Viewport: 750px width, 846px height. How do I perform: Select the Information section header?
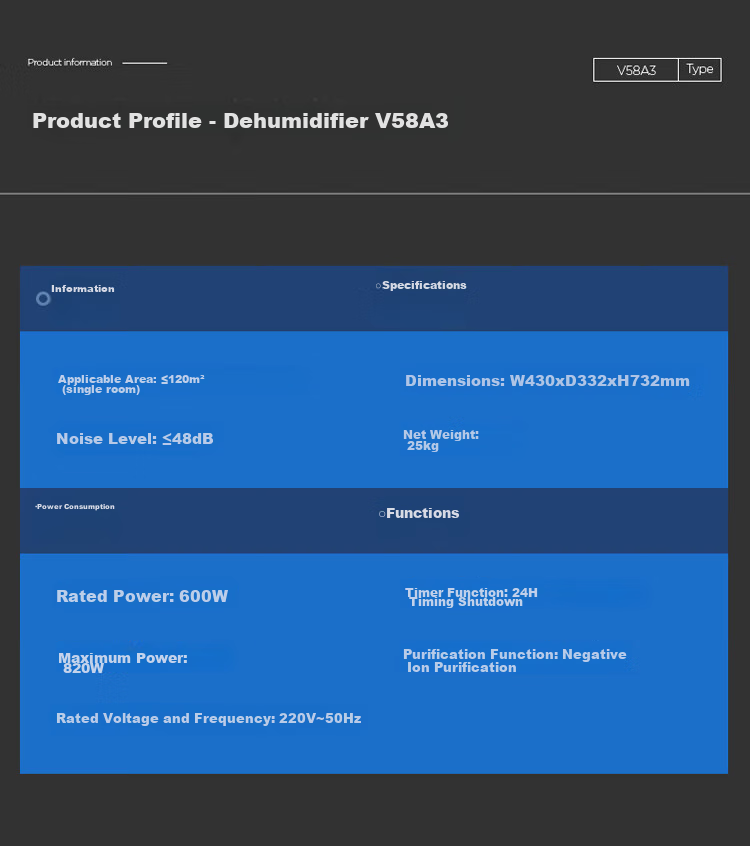pyautogui.click(x=83, y=289)
